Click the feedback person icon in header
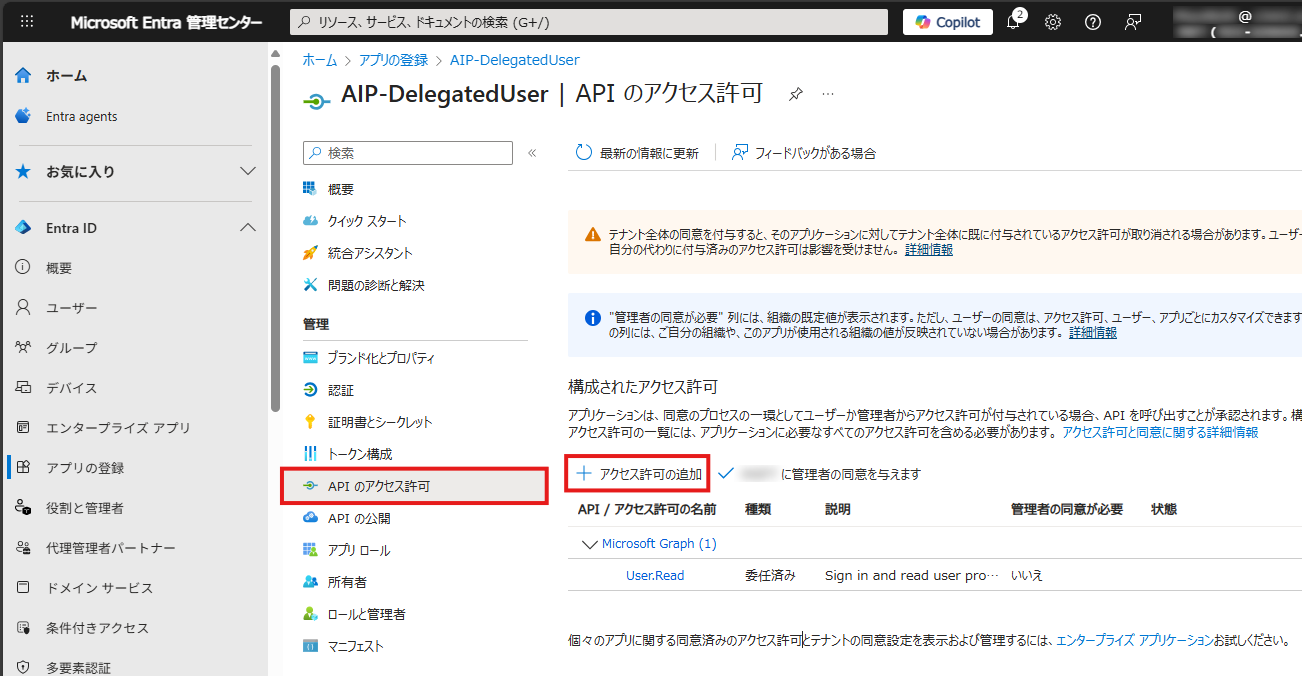Screen dimensions: 1302x676 click(1133, 22)
